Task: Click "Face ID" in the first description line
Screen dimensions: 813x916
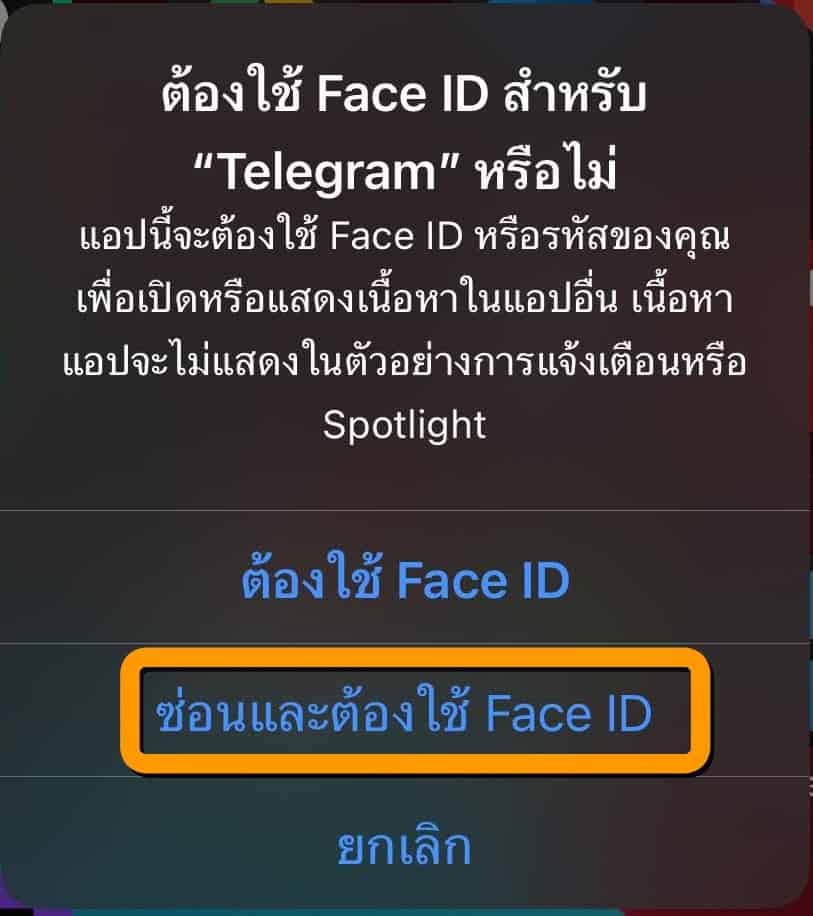Action: tap(397, 237)
